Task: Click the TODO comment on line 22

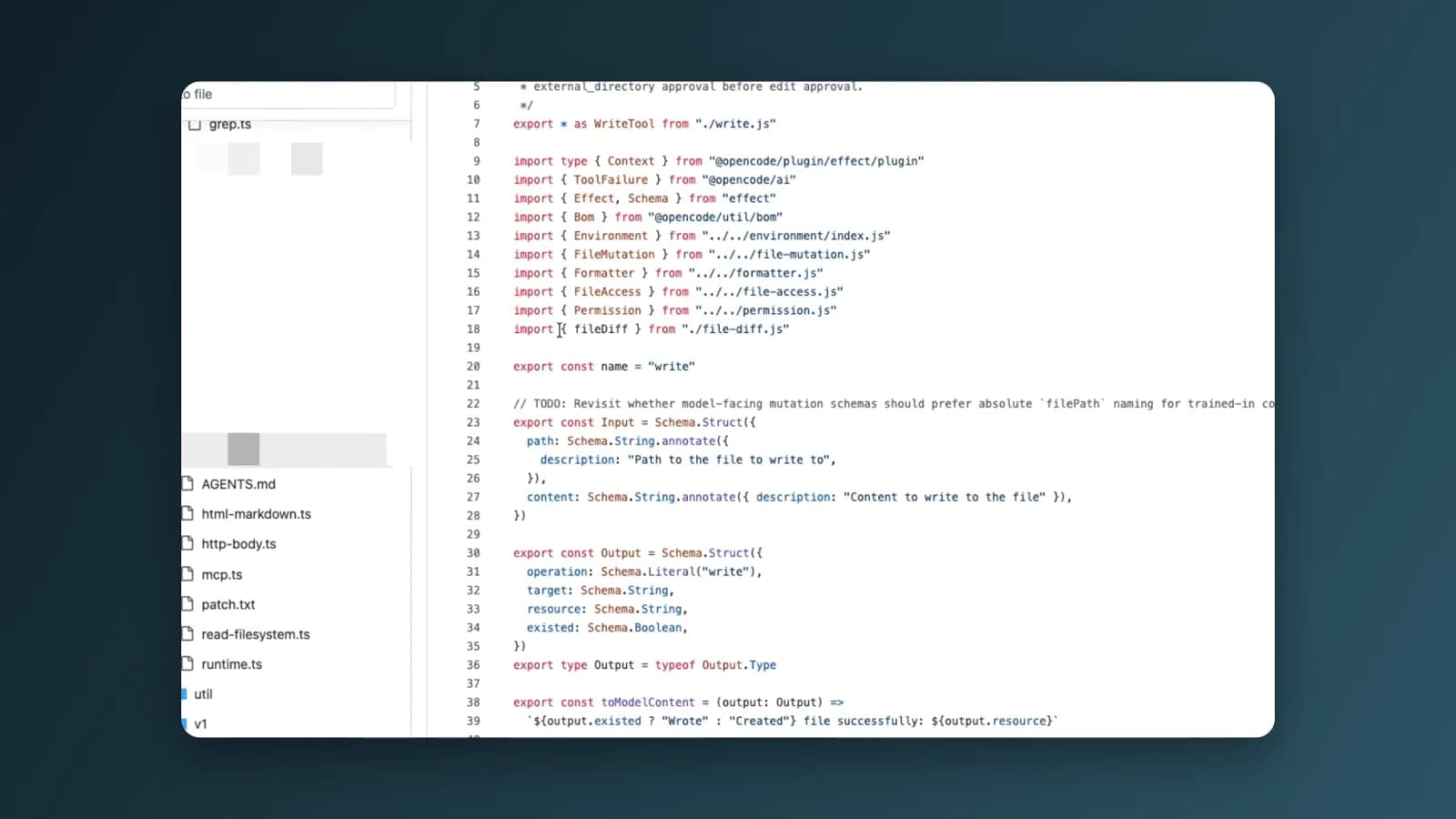Action: coord(894,404)
